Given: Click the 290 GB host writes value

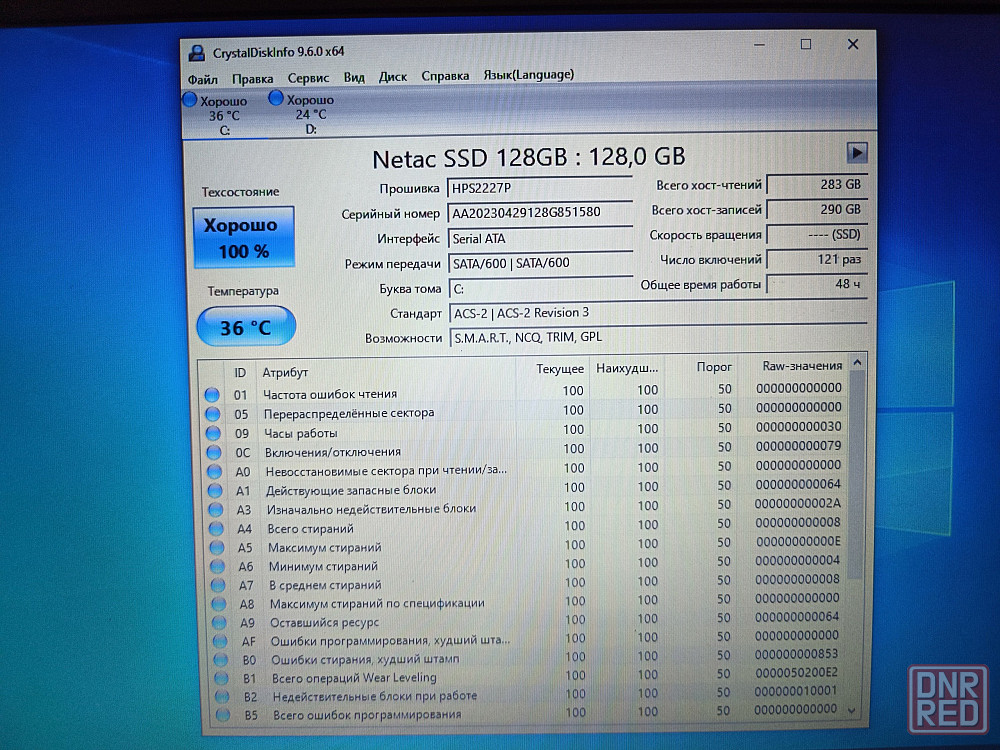Looking at the screenshot, I should pos(817,209).
